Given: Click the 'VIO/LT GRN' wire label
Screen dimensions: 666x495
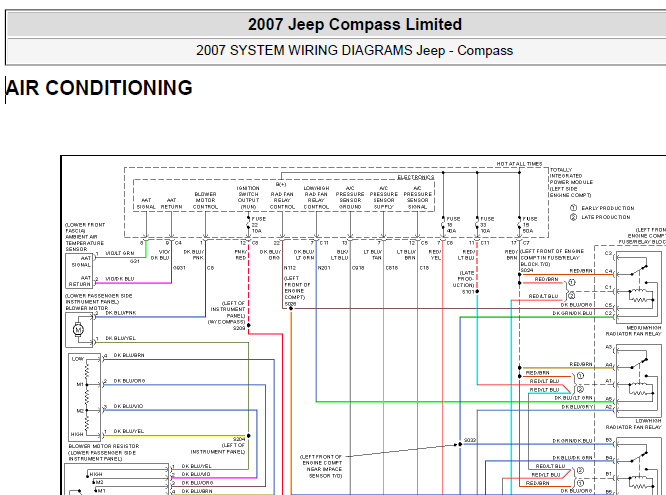Looking at the screenshot, I should pyautogui.click(x=120, y=253).
